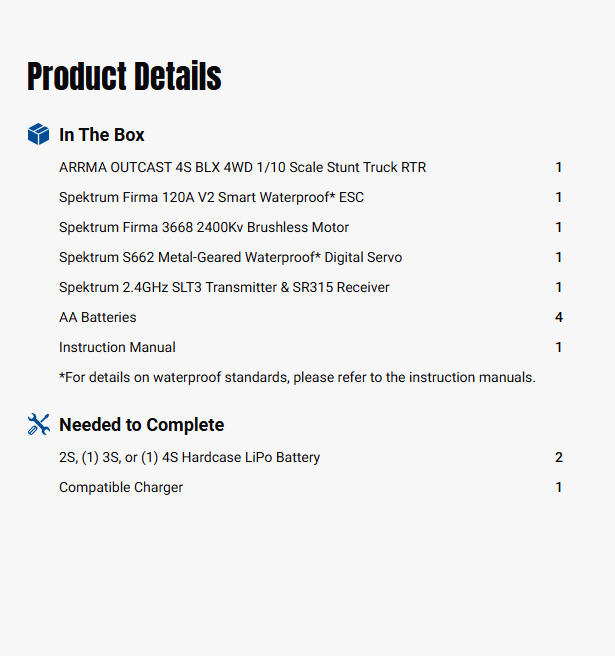Click the ARRMA OUTCAST 4S BLX truck item

[x=242, y=167]
